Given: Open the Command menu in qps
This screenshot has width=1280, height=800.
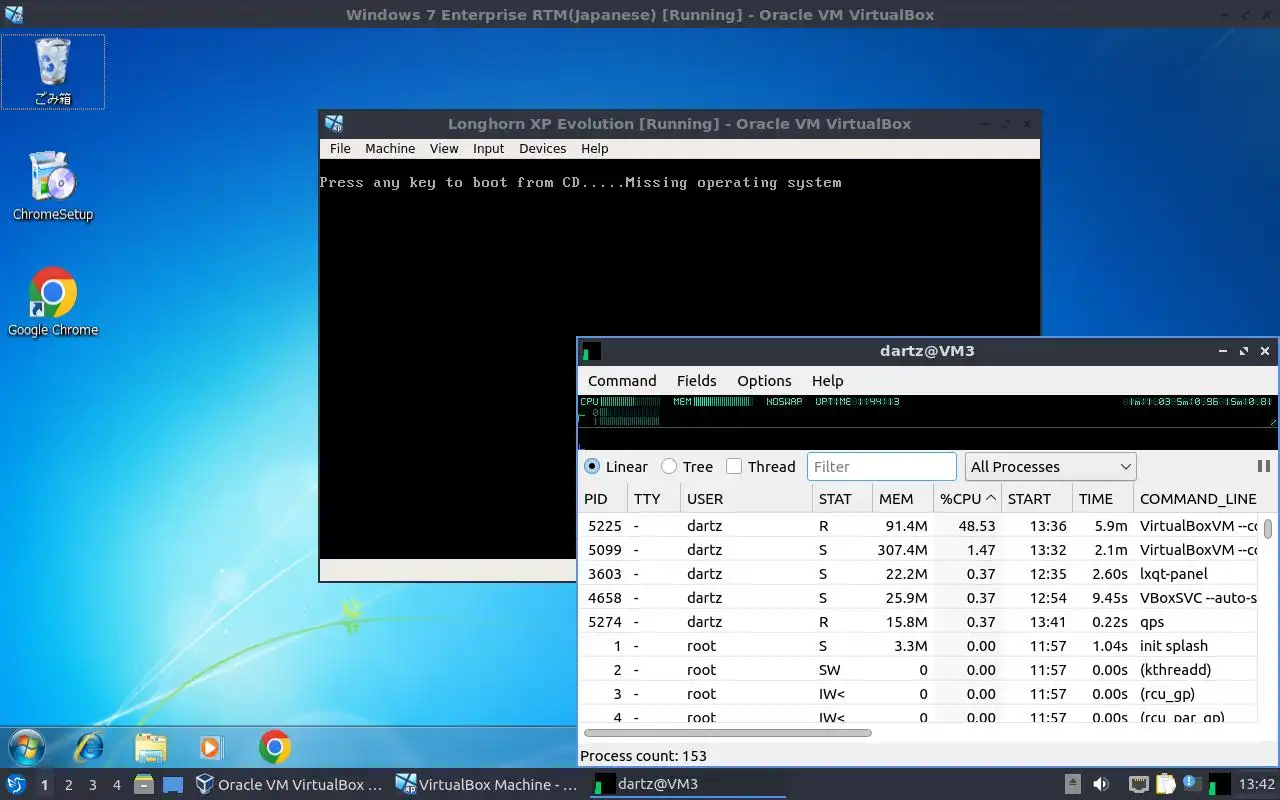Looking at the screenshot, I should click(622, 381).
